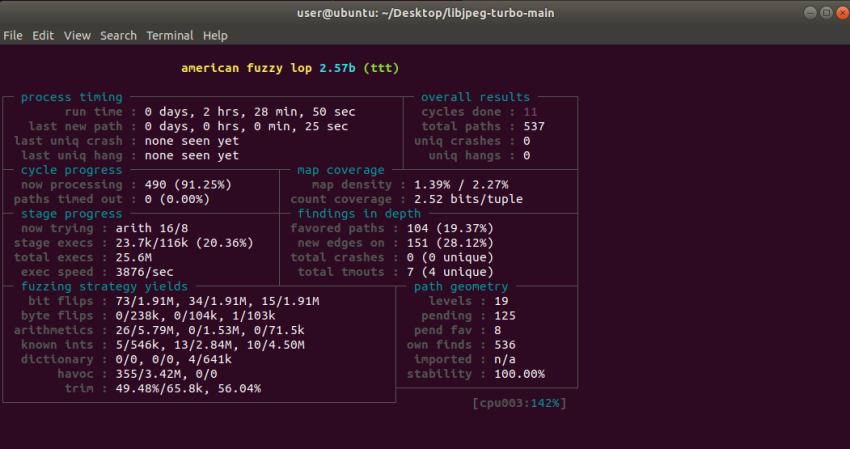Click last uniq crash 'none seen yet'
The width and height of the screenshot is (850, 449).
191,141
